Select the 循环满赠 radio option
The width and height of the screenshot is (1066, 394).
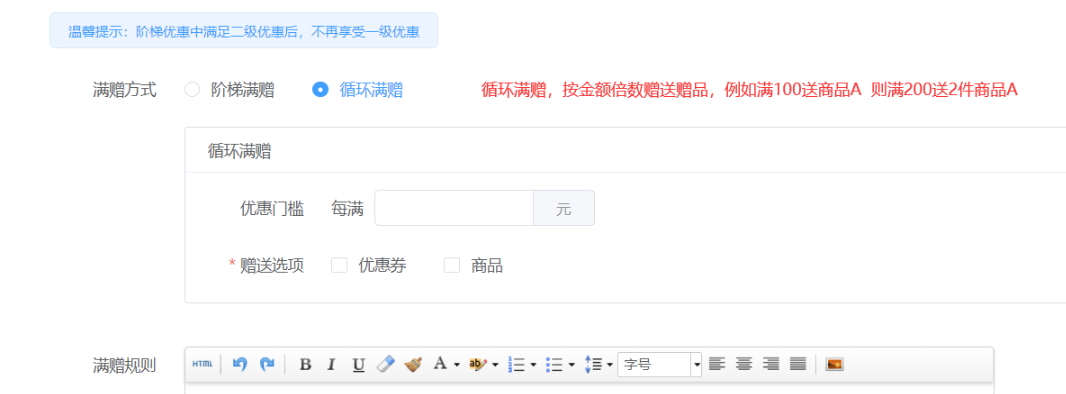pos(320,90)
